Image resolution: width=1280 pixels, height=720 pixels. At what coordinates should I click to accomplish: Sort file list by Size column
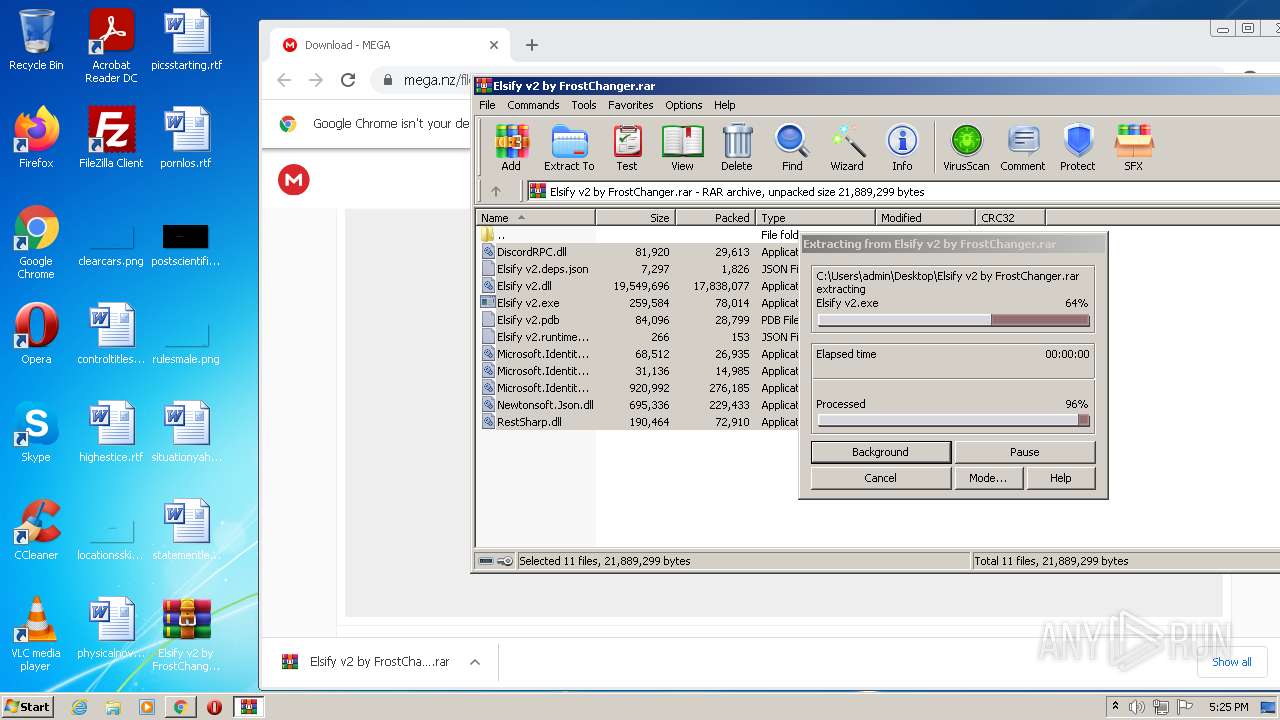(x=636, y=217)
